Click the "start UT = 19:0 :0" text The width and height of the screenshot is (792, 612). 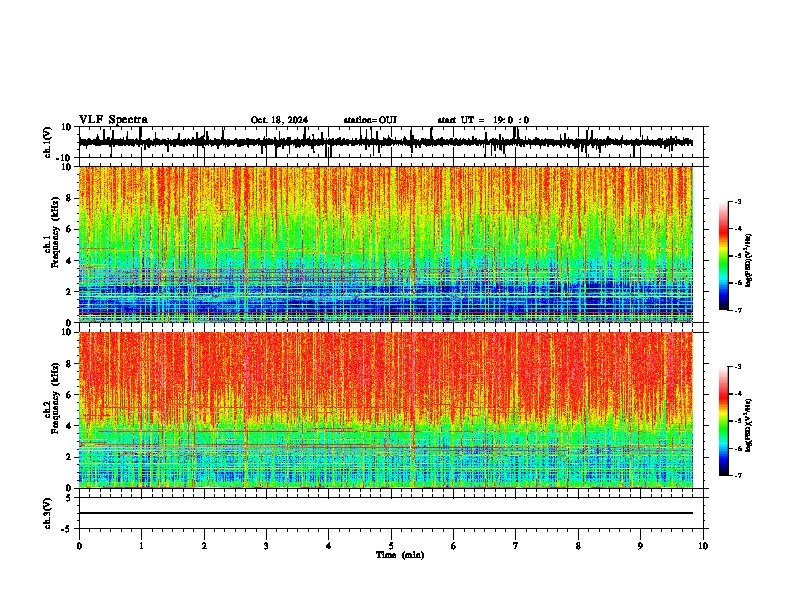point(483,120)
